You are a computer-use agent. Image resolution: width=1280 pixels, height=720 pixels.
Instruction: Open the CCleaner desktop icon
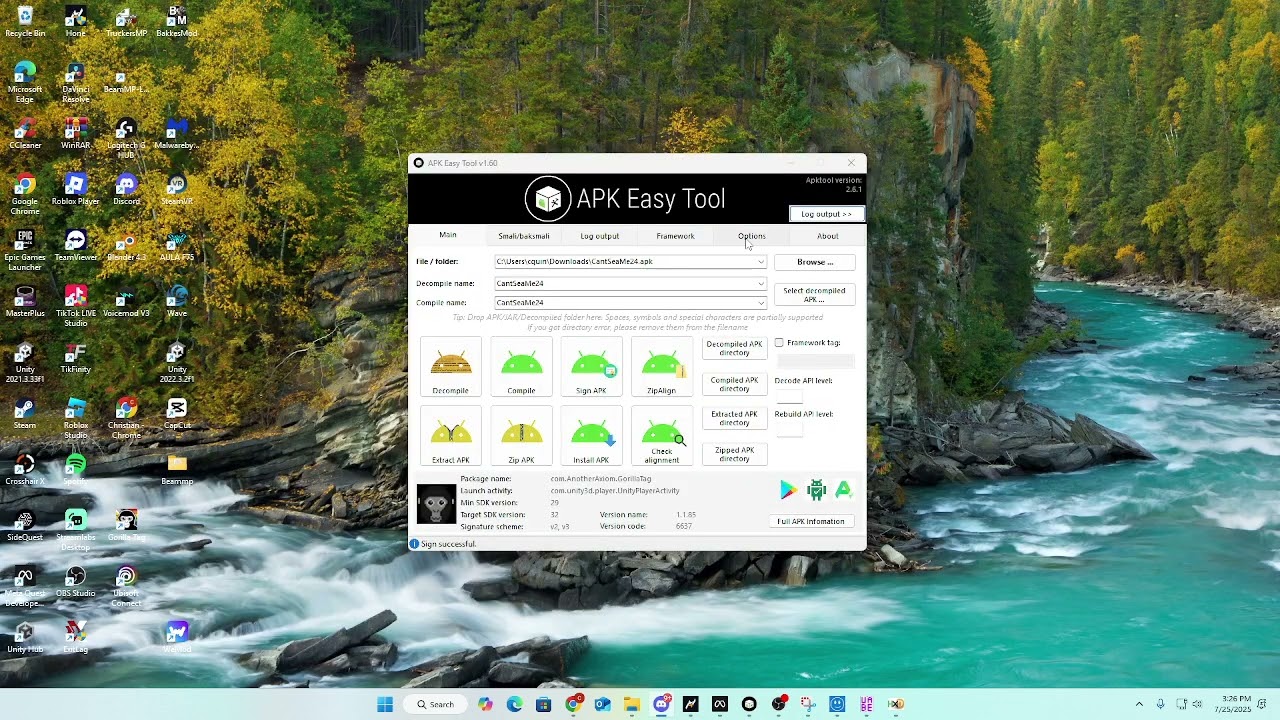tap(25, 133)
